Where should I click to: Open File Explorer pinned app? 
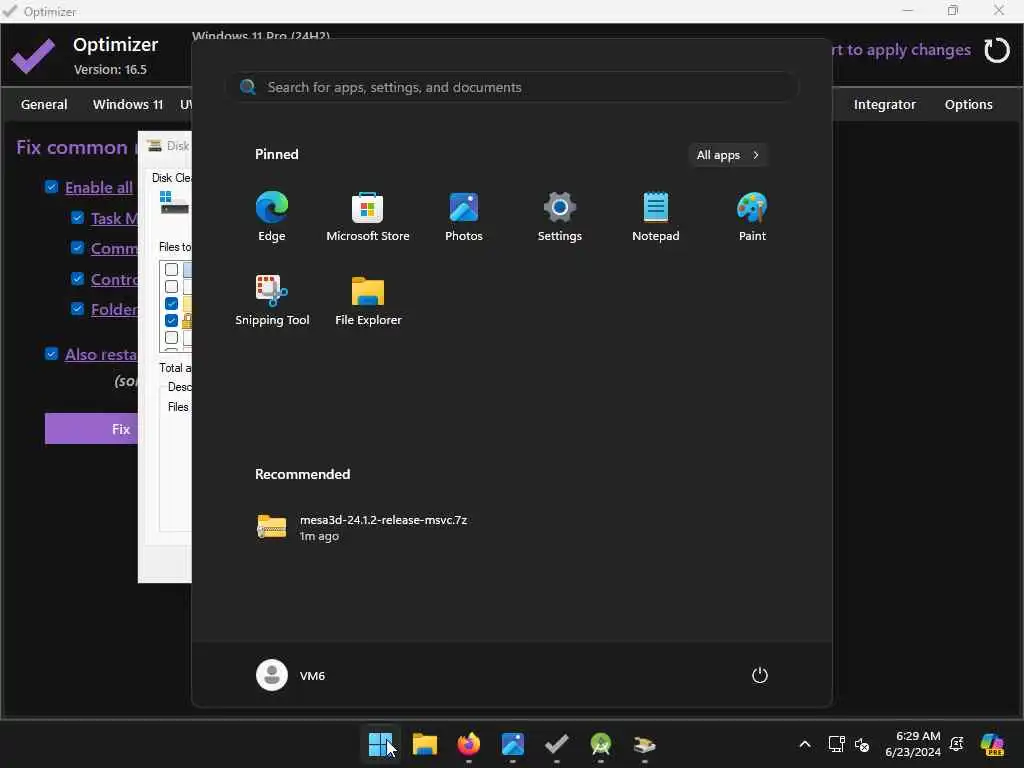(x=368, y=300)
